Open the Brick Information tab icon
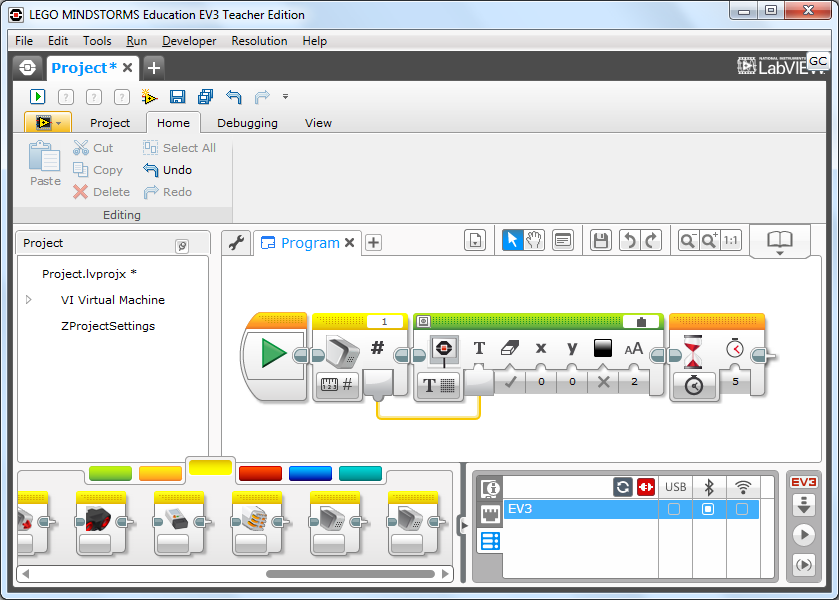The width and height of the screenshot is (839, 600). point(490,488)
